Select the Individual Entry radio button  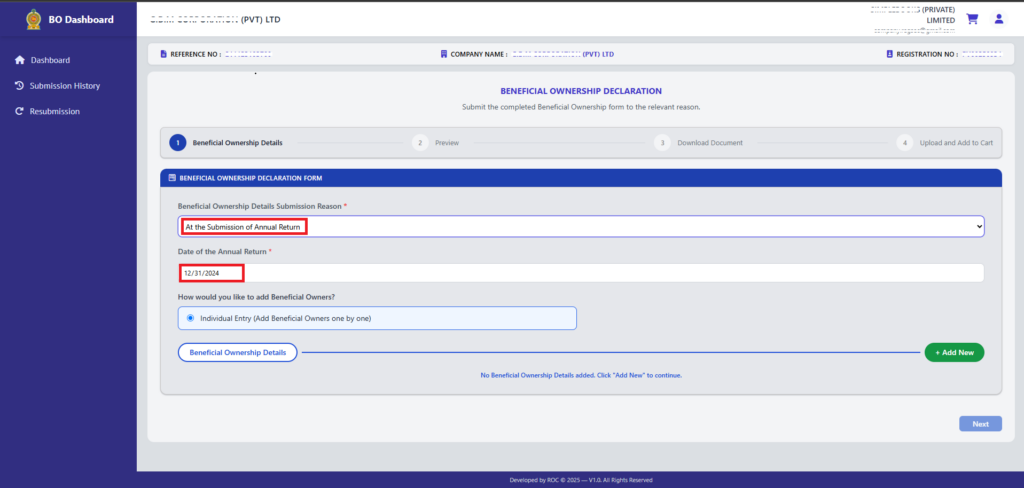191,318
